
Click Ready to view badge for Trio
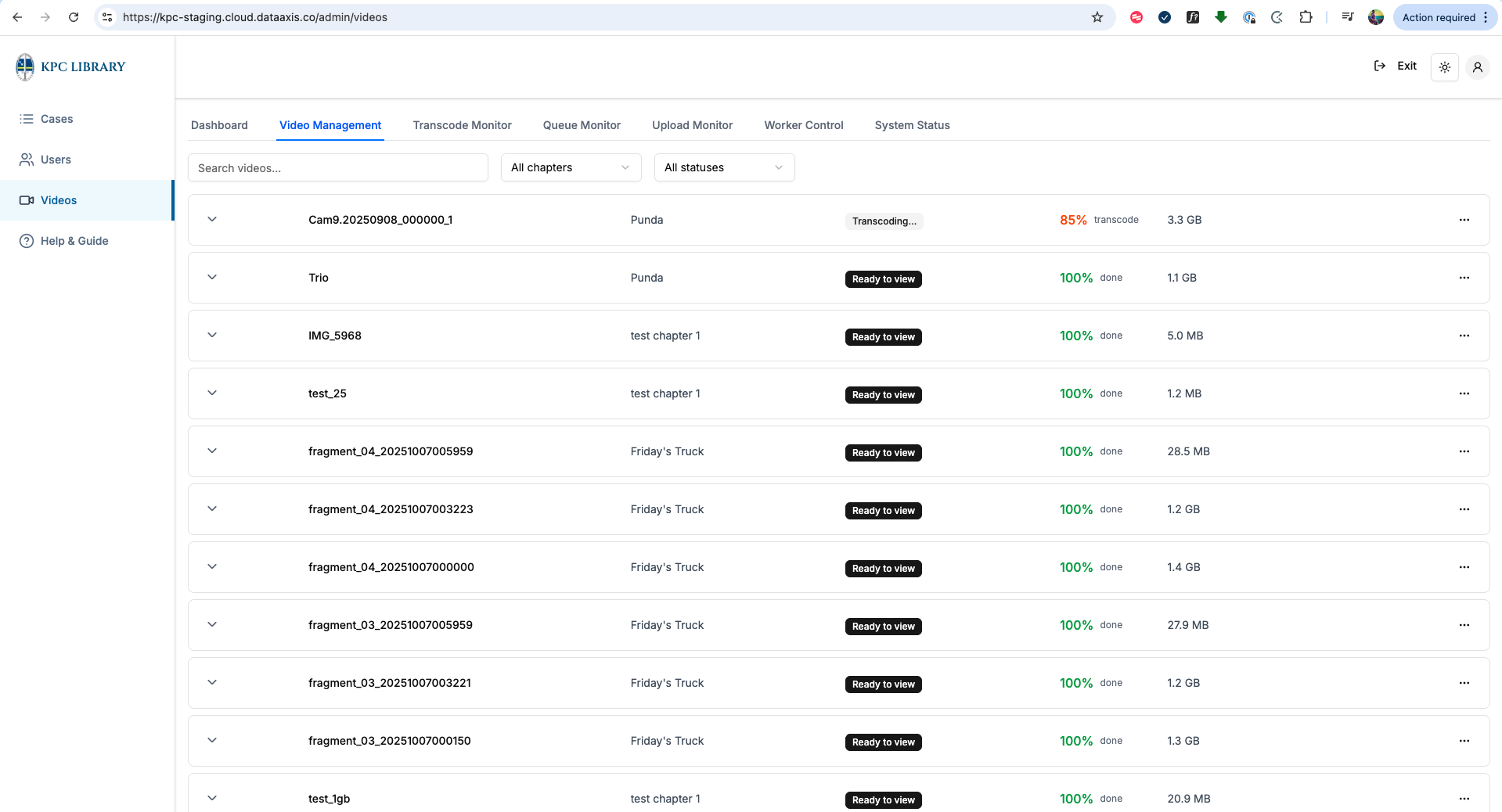[x=883, y=279]
